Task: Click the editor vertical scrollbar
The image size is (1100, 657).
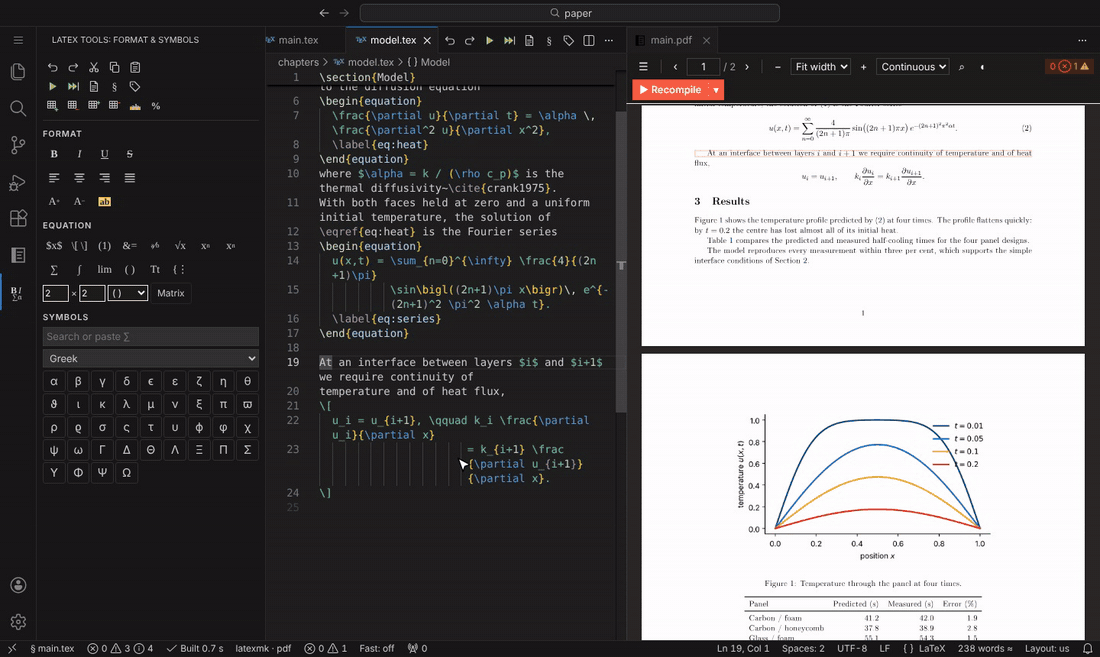Action: 621,261
